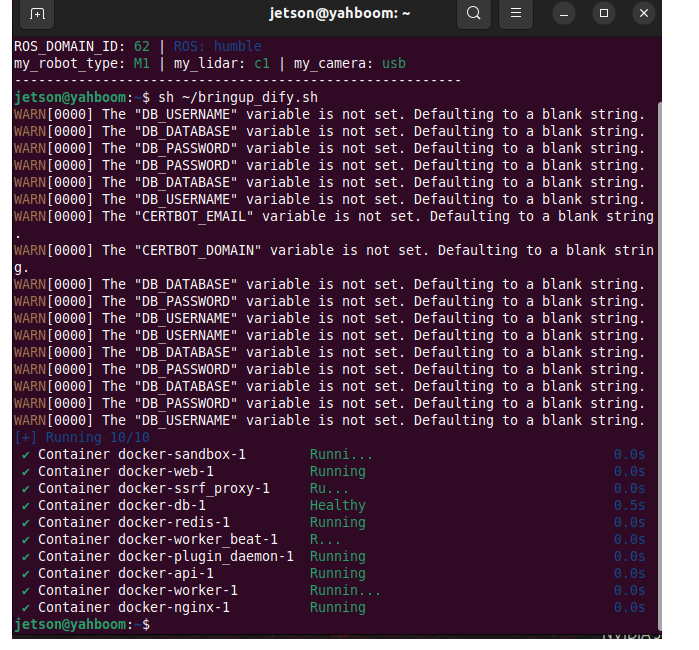This screenshot has width=699, height=650.
Task: Click the terminal vertical scrollbar
Action: click(660, 366)
